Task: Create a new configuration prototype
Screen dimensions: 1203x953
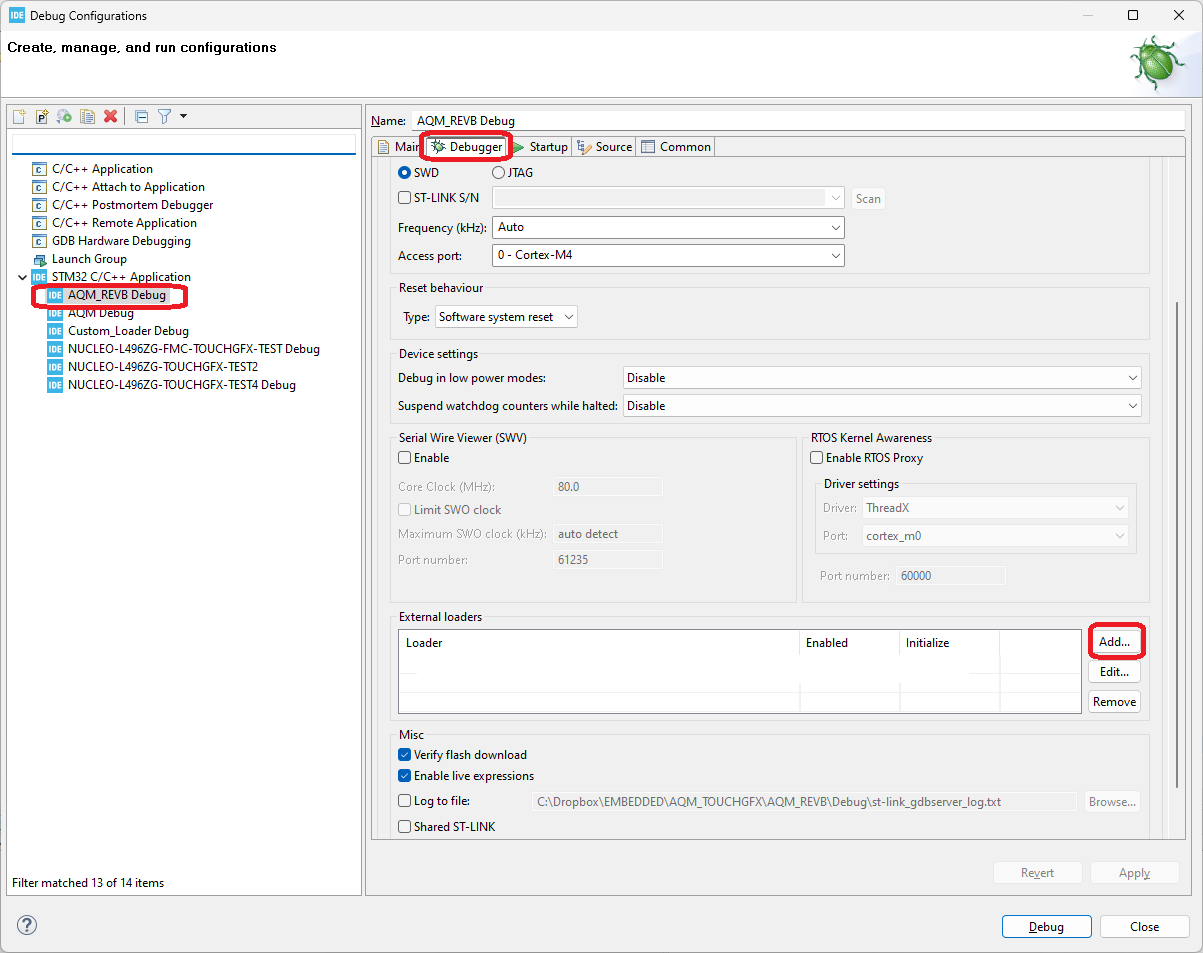Action: click(x=41, y=116)
